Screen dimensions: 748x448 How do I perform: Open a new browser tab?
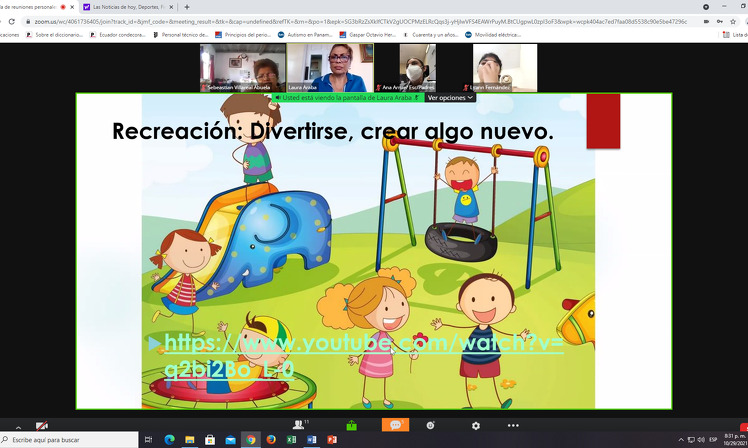(x=187, y=7)
